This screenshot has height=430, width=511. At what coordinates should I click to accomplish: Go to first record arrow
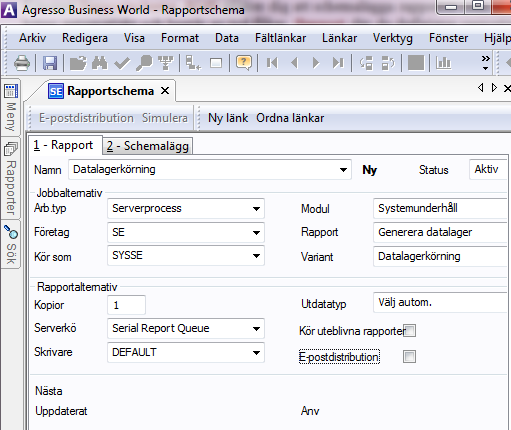click(272, 63)
